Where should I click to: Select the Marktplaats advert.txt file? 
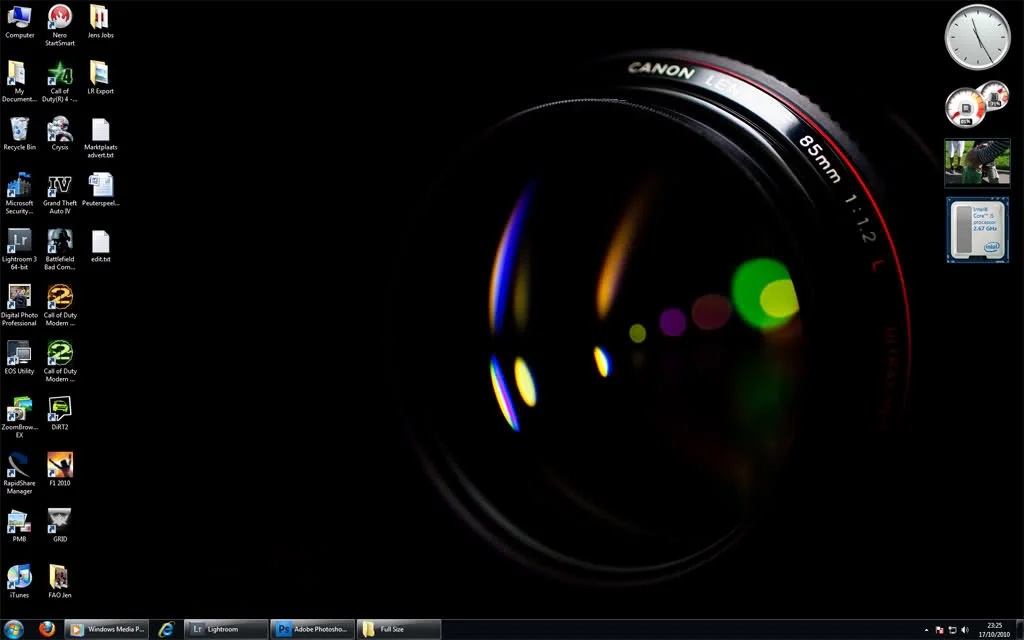[101, 138]
